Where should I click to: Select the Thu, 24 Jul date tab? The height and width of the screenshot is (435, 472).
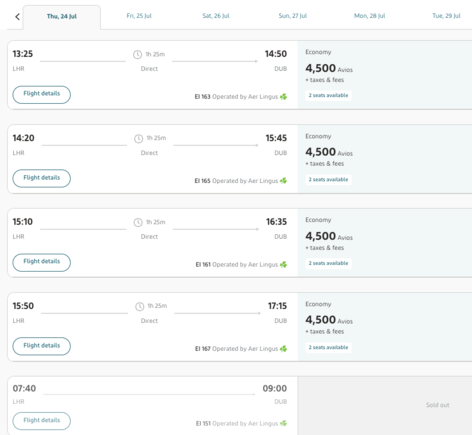62,17
